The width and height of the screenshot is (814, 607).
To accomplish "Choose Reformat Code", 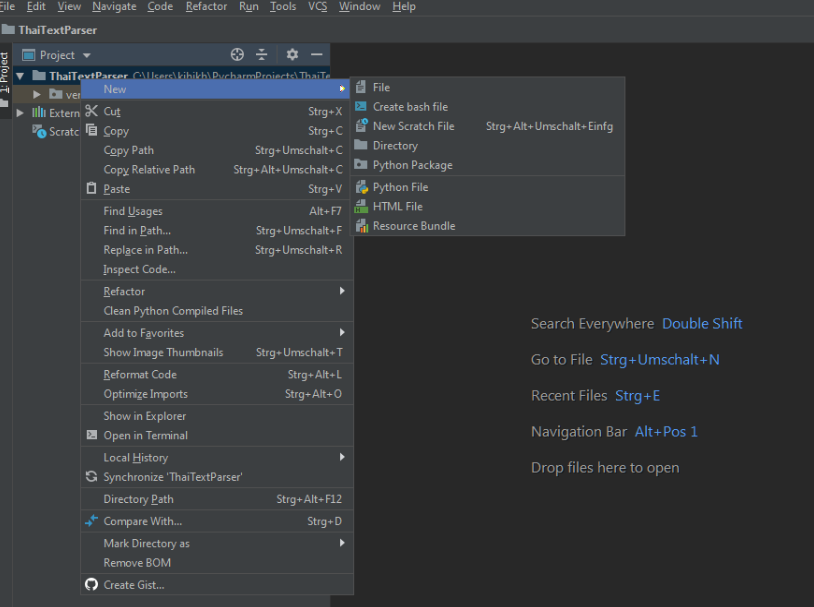I will click(x=217, y=374).
